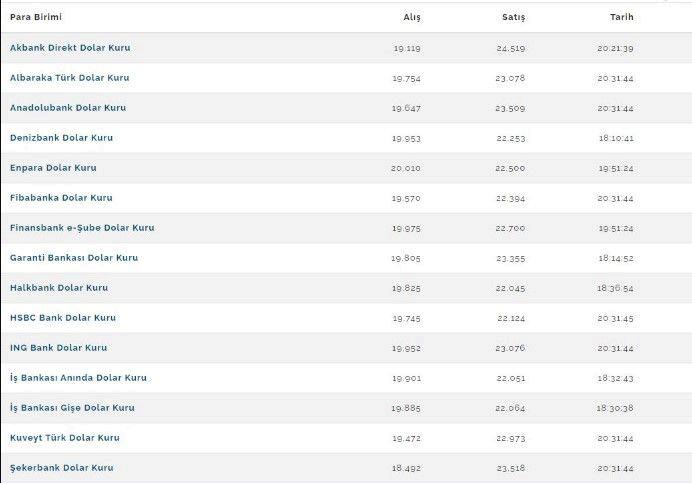Open Anadolubank Dolar Kuru page
Viewport: 692px width, 483px height.
click(x=68, y=108)
